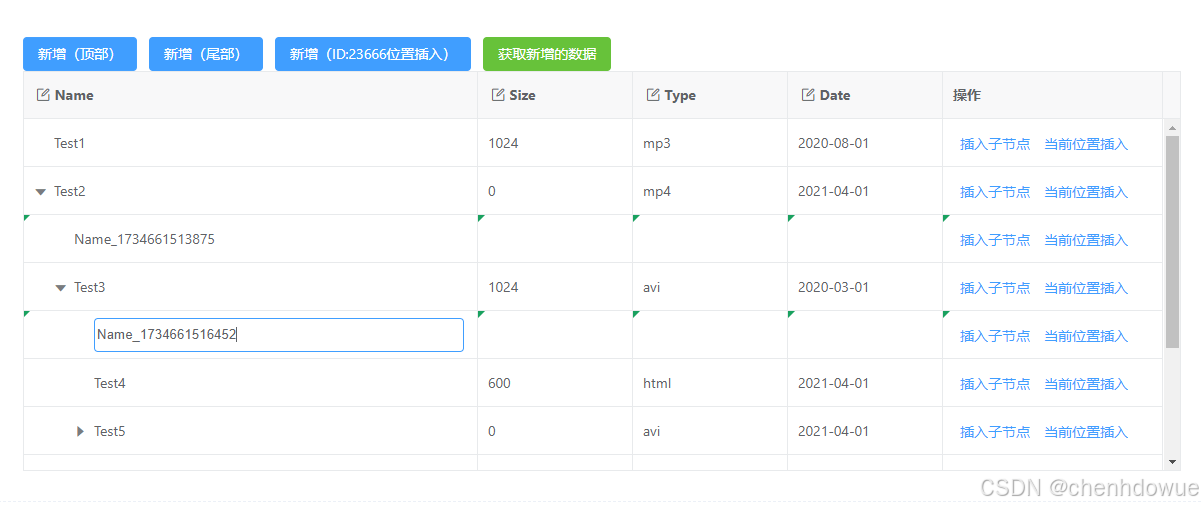The image size is (1203, 507).
Task: Click 新增（尾部）button
Action: pos(206,54)
